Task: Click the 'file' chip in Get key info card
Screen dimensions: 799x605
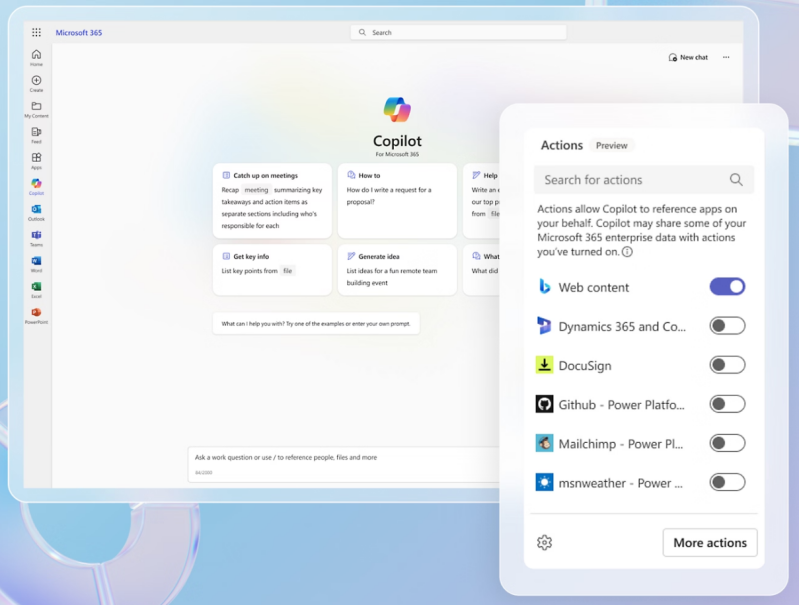Action: [x=288, y=271]
